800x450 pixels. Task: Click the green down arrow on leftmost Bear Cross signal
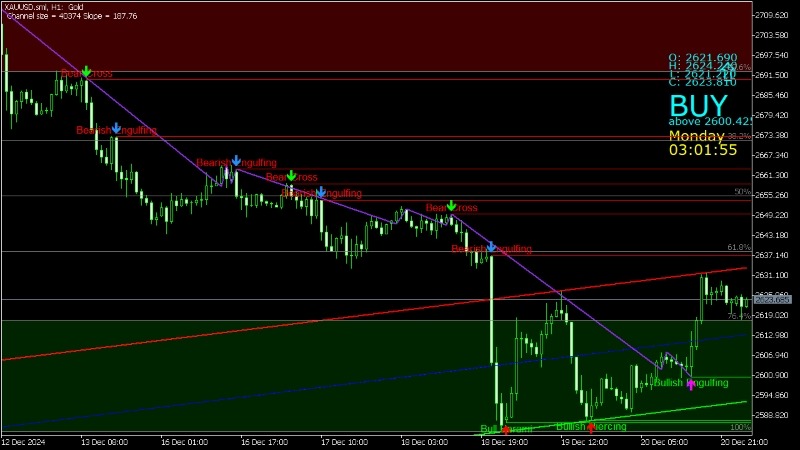(x=86, y=71)
